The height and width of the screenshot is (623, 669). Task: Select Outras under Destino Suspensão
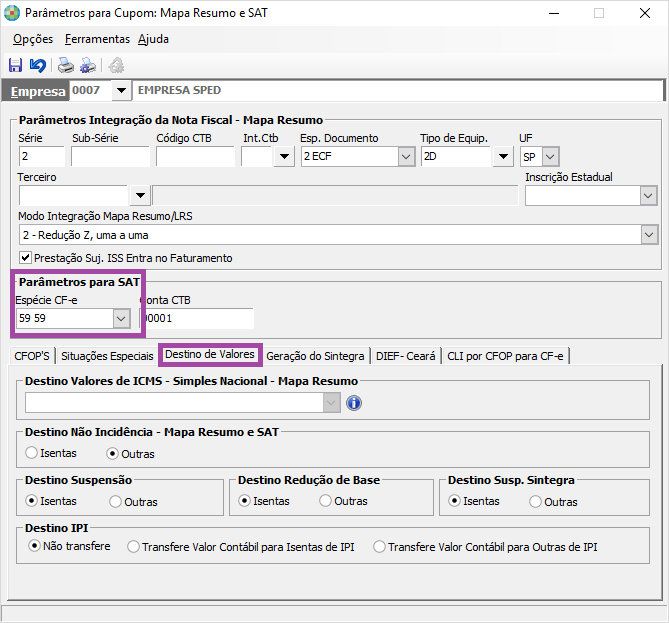click(x=116, y=501)
